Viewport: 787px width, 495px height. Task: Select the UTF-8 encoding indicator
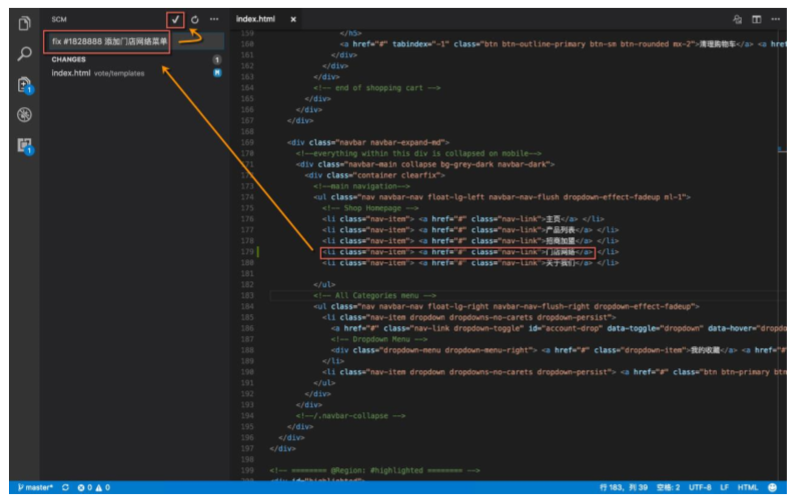700,487
